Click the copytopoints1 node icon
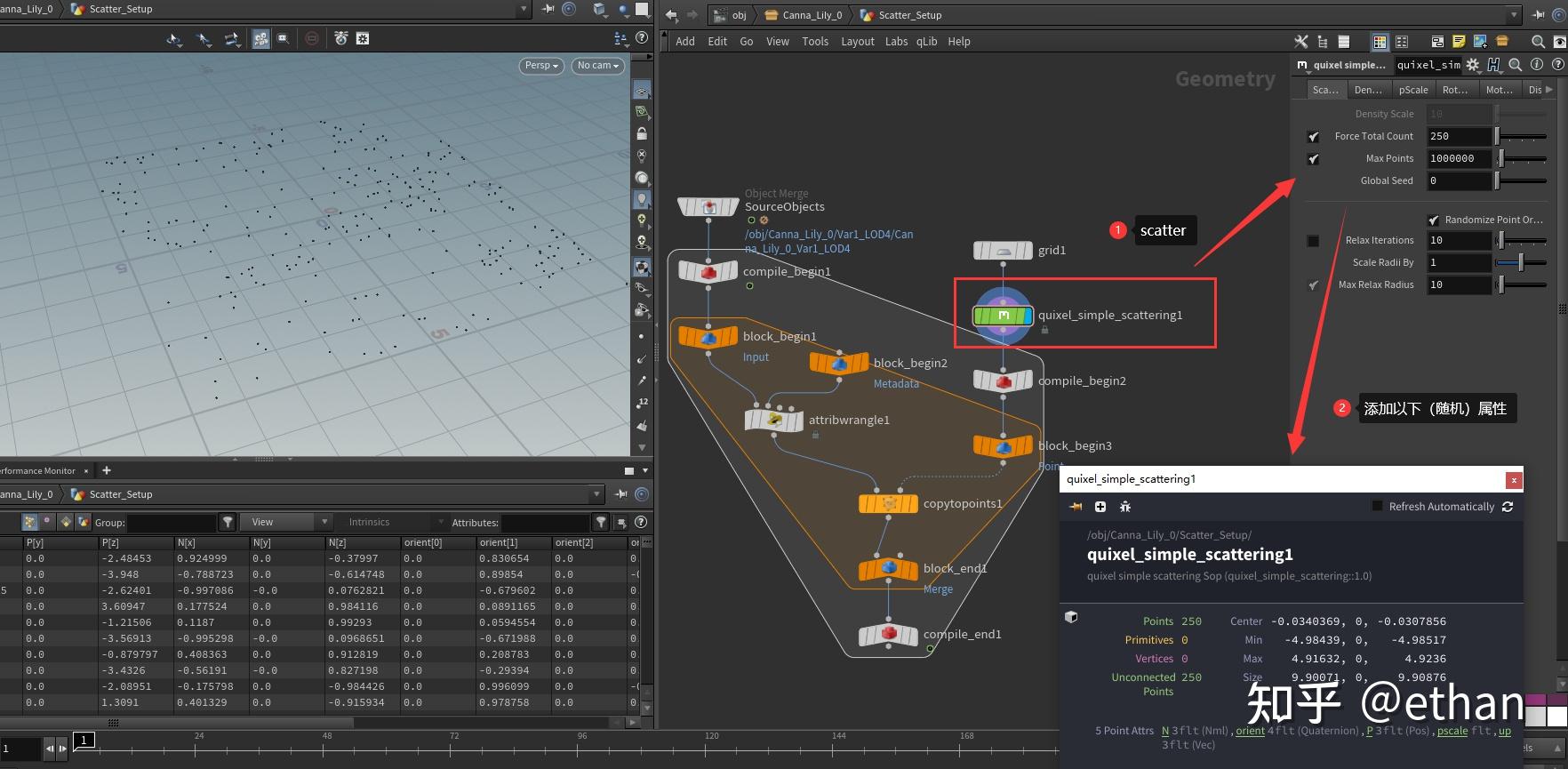The height and width of the screenshot is (769, 1568). pyautogui.click(x=887, y=504)
